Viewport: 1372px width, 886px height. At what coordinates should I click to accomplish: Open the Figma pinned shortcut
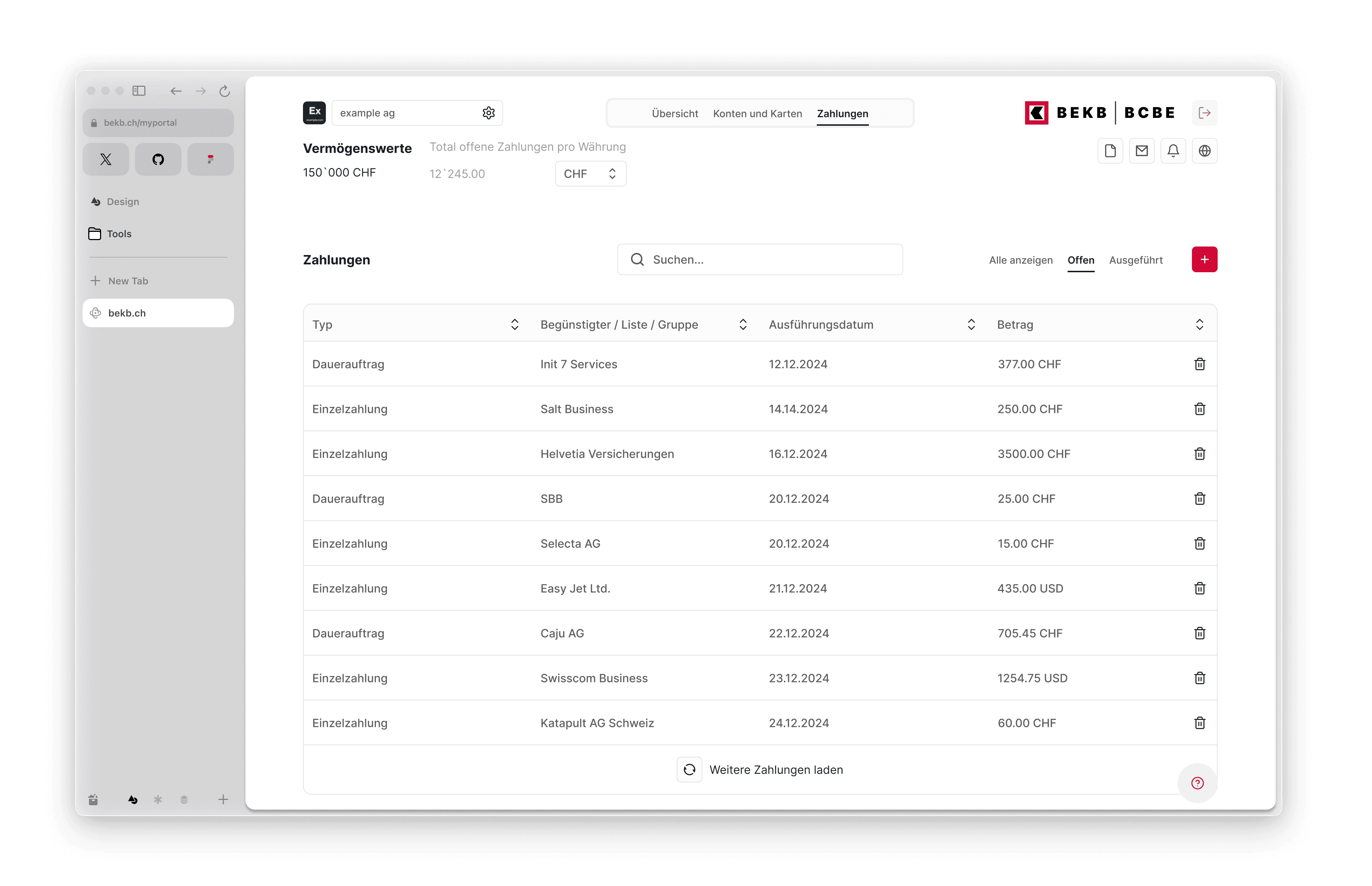pyautogui.click(x=210, y=159)
